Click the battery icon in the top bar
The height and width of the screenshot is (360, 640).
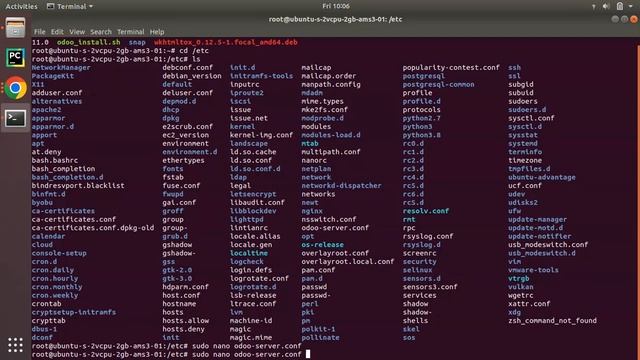tap(620, 6)
